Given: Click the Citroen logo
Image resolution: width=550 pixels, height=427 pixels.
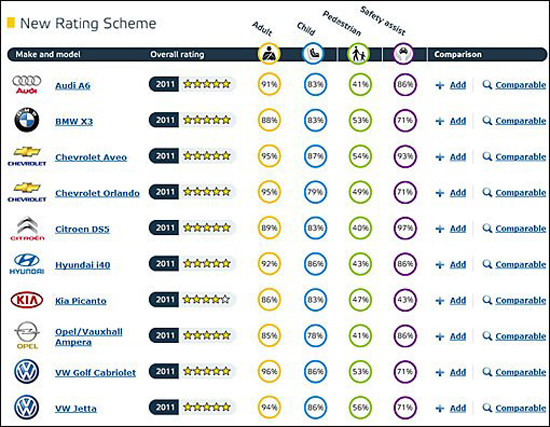Looking at the screenshot, I should pos(27,228).
